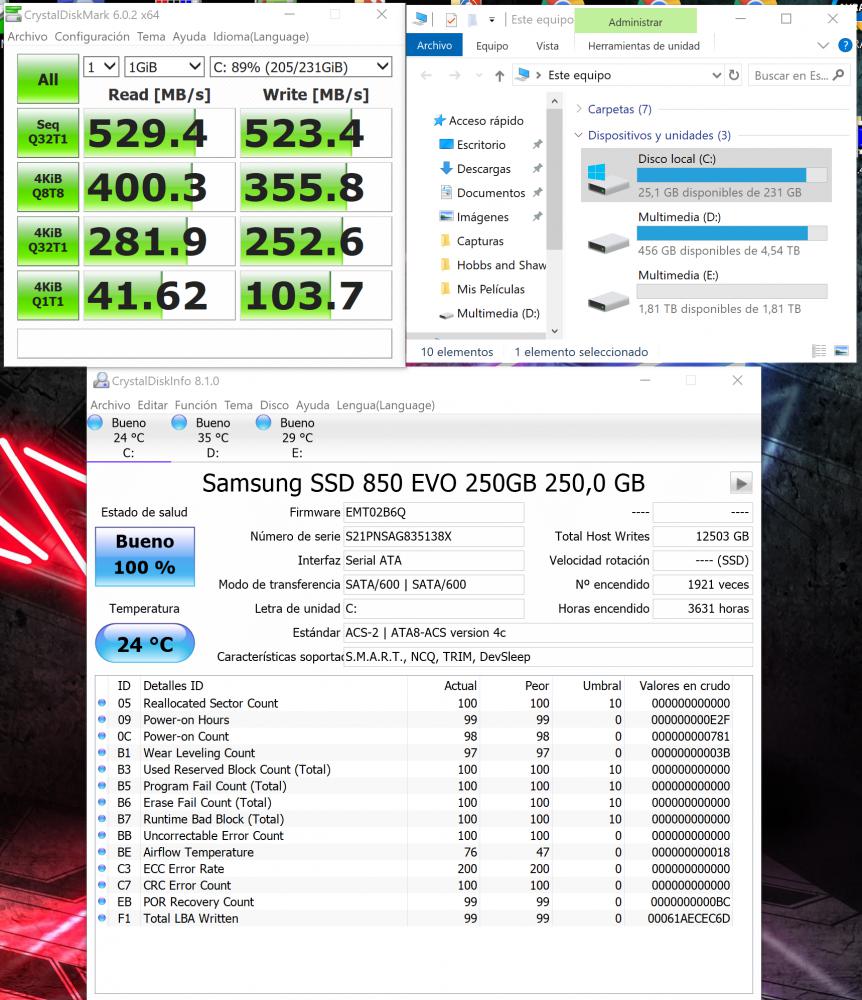Open recent locations dropdown arrow in Explorer
This screenshot has height=1000, width=862.
479,75
